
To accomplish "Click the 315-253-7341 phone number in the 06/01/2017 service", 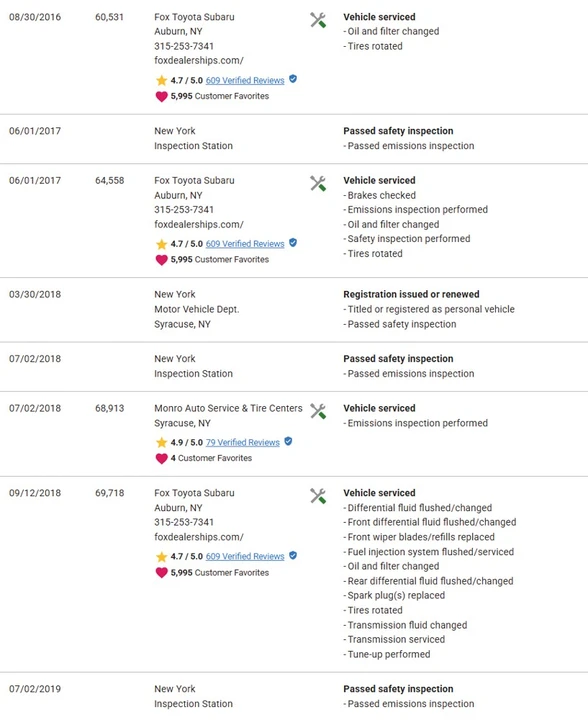I will point(184,209).
